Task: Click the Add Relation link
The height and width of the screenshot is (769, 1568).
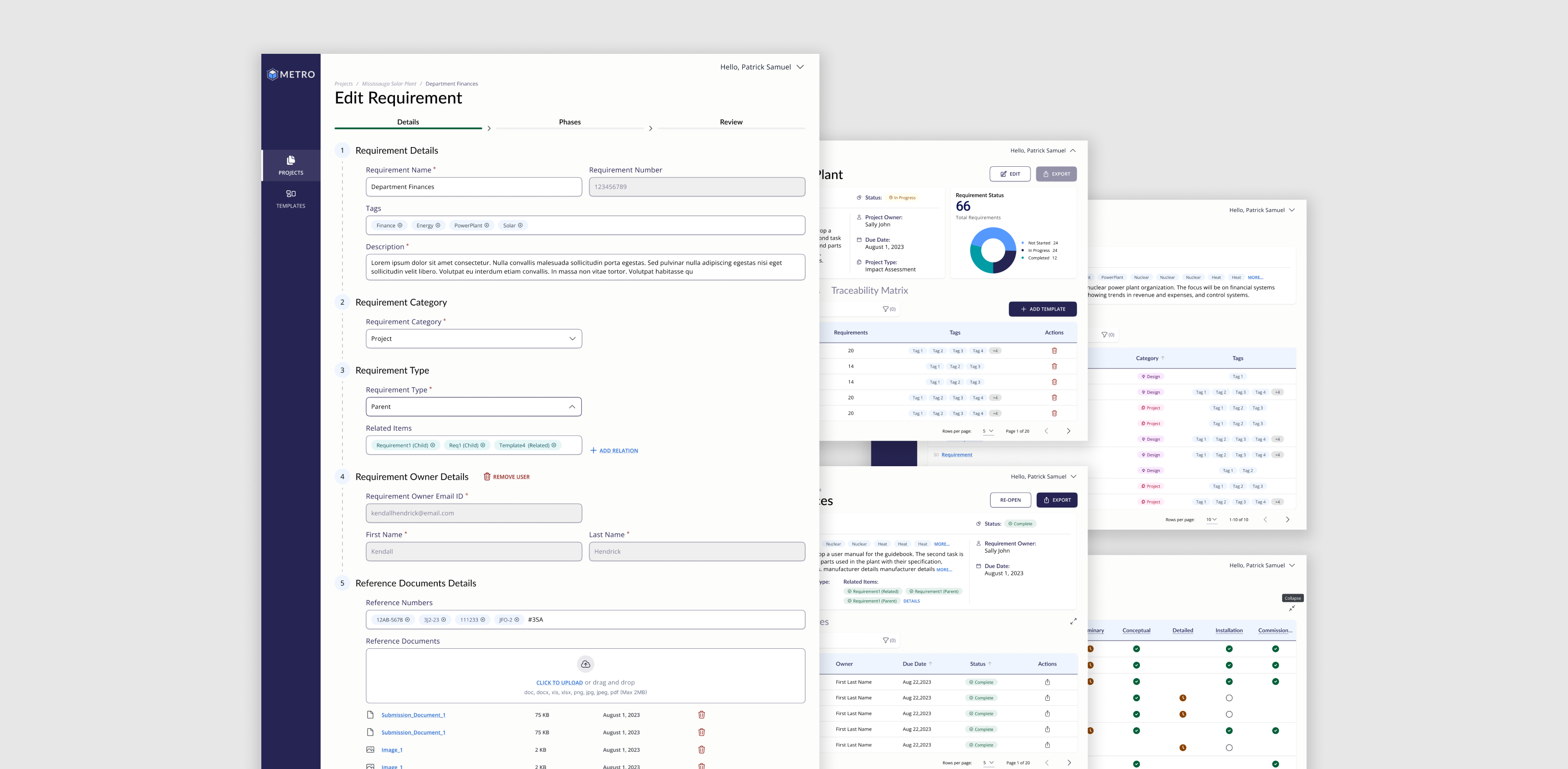Action: click(x=614, y=450)
